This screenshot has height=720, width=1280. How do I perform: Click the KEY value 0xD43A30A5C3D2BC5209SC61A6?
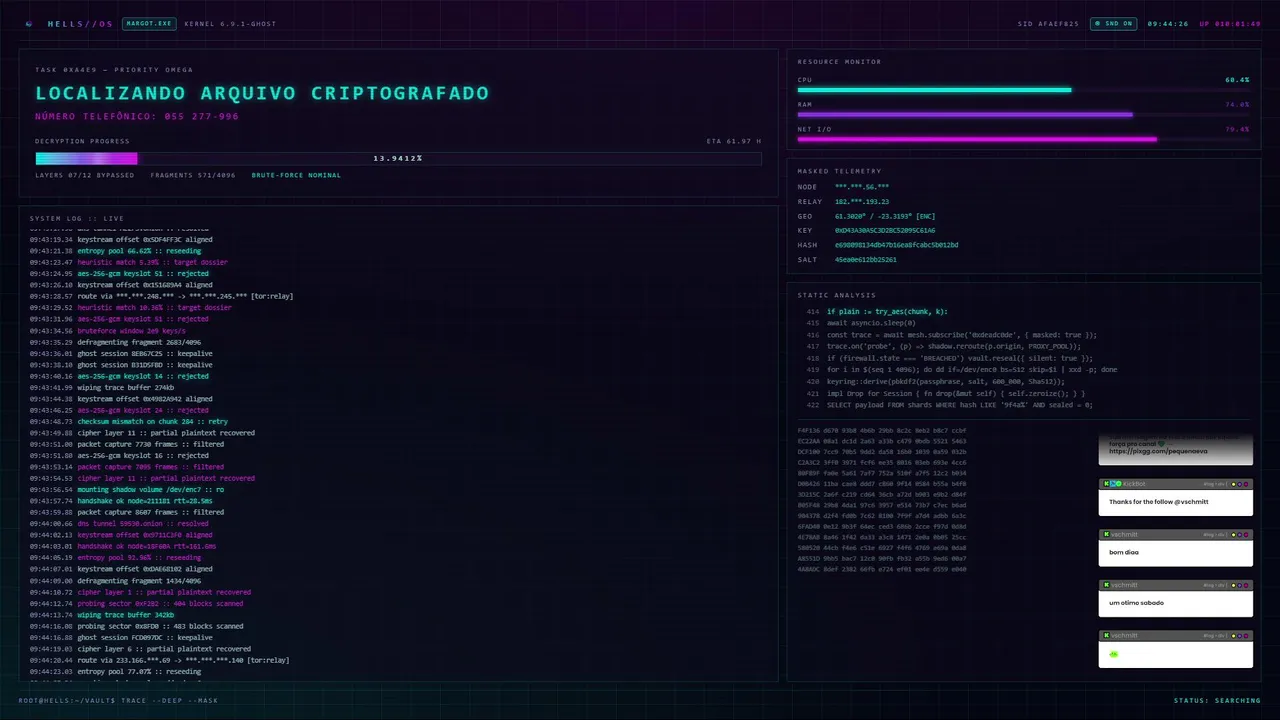coord(885,230)
